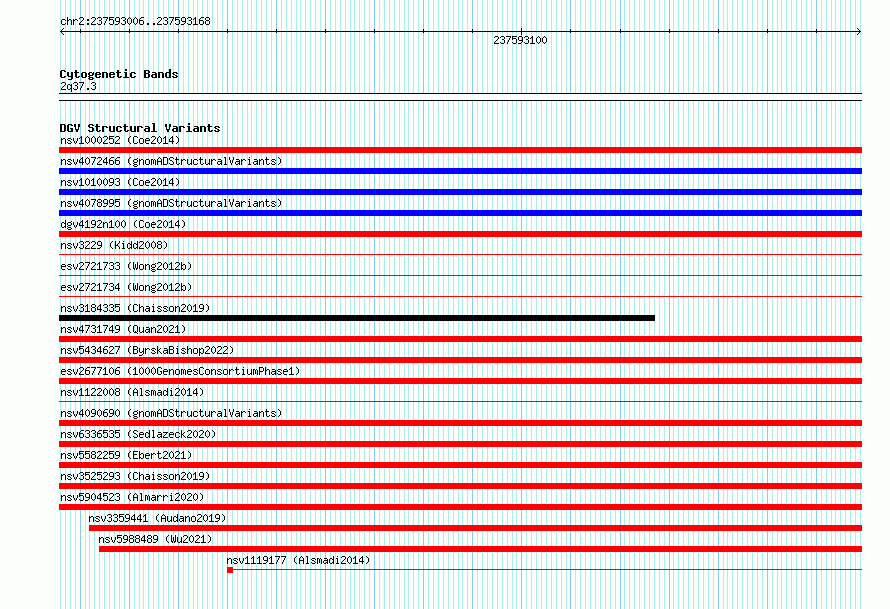Click the red bar under nsv5434627
Image resolution: width=890 pixels, height=609 pixels.
tap(460, 360)
